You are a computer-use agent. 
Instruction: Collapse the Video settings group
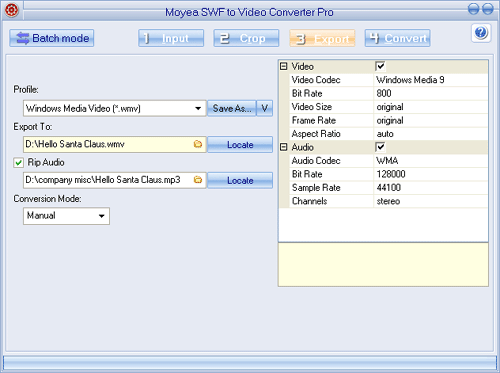pyautogui.click(x=284, y=66)
